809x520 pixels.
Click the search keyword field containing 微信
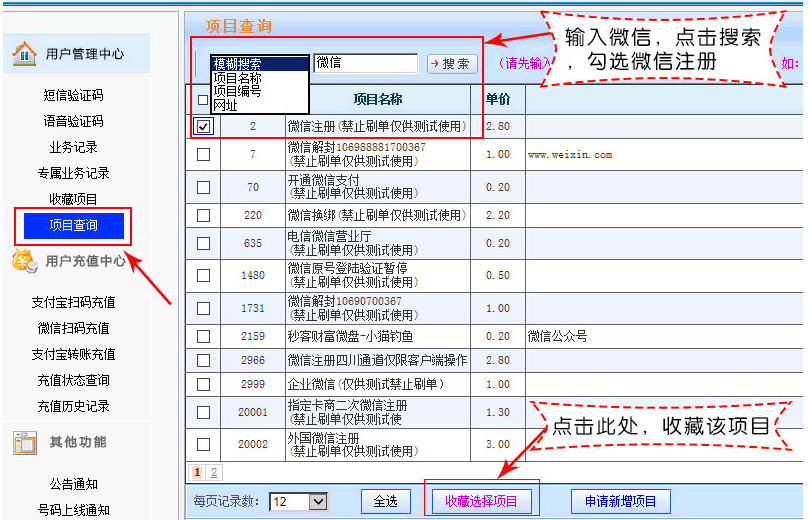365,63
